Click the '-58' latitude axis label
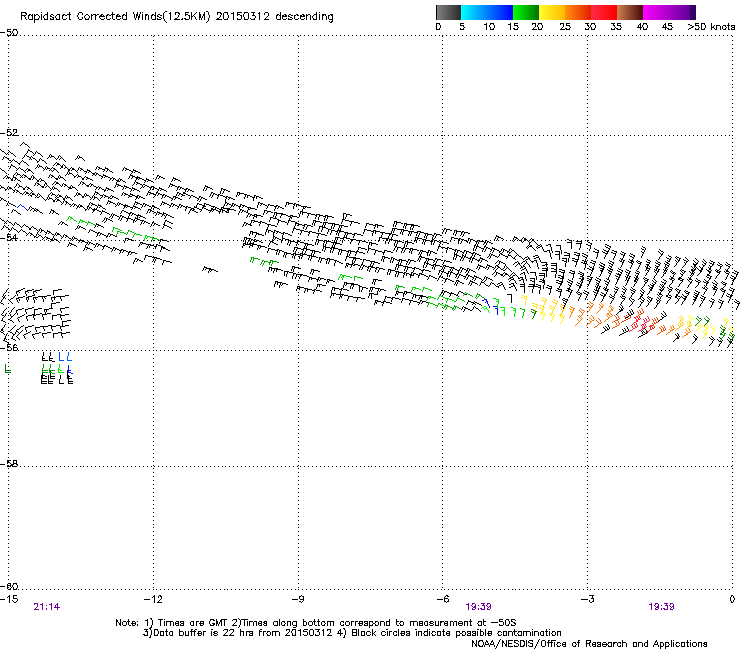Viewport: 740px width, 650px height. (x=9, y=464)
